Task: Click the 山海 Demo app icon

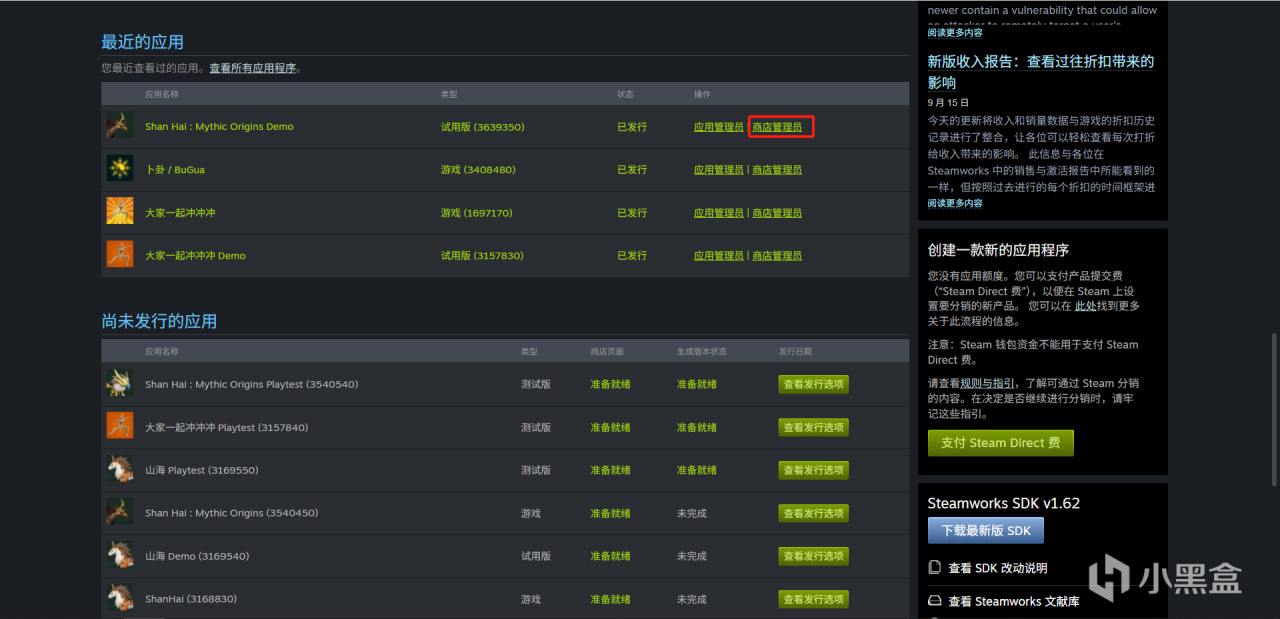Action: [x=120, y=556]
